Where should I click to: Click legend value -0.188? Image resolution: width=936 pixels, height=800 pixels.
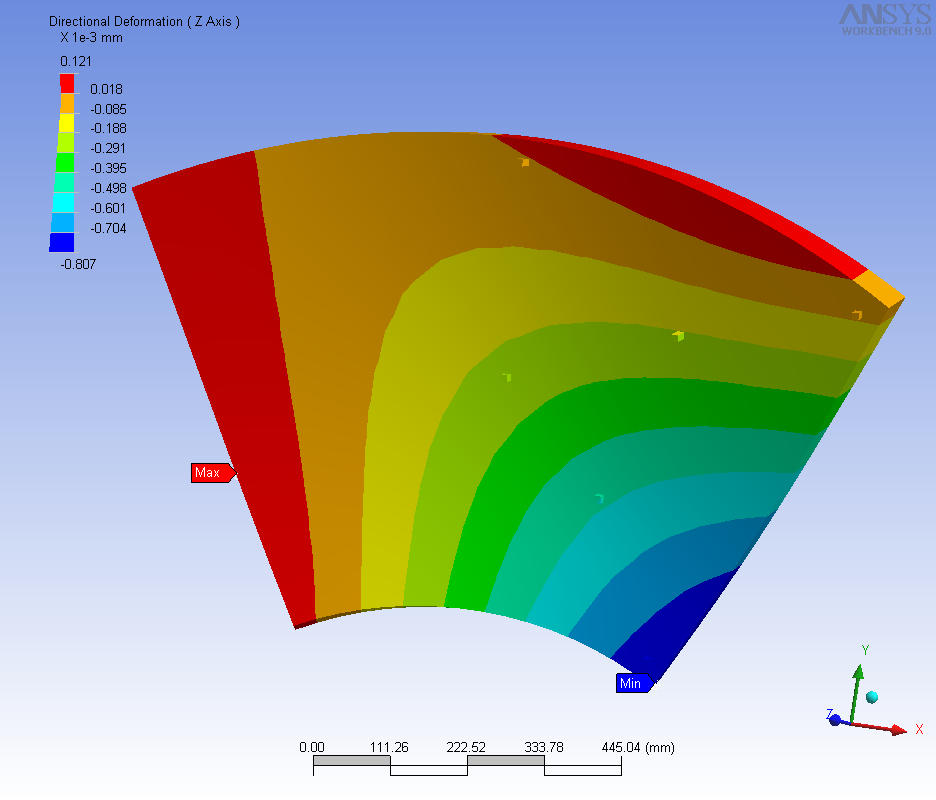[108, 128]
